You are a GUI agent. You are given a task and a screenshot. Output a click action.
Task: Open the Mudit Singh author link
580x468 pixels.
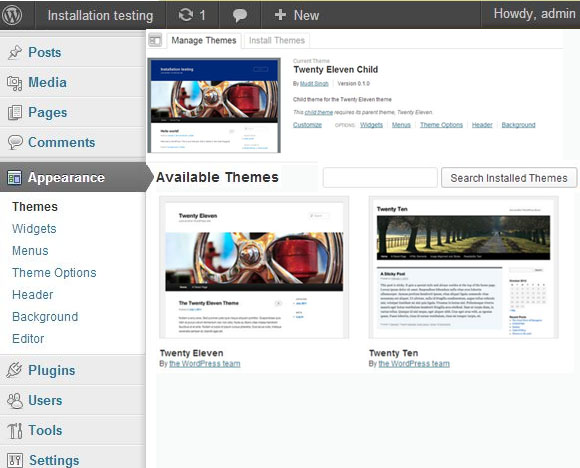point(314,84)
